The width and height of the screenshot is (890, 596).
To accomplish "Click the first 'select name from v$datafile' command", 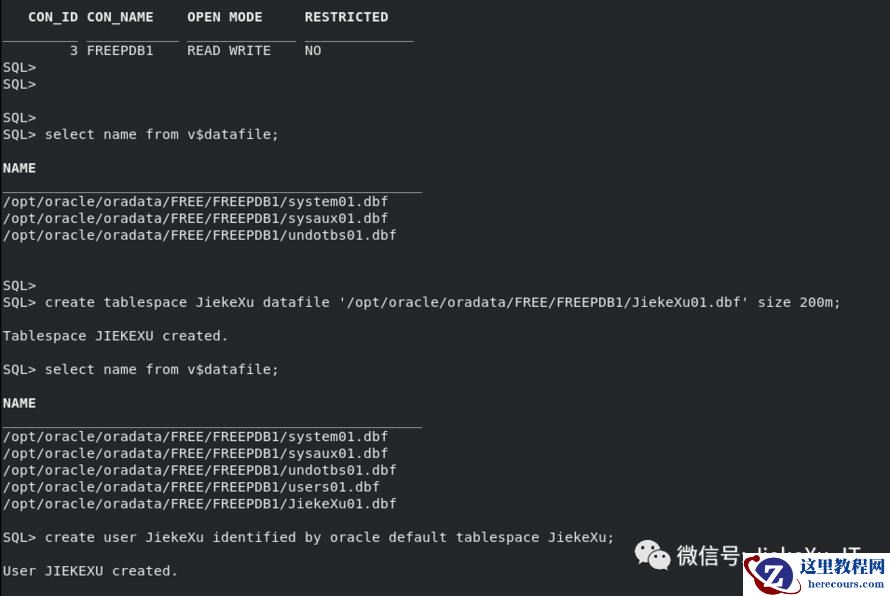I will [162, 135].
